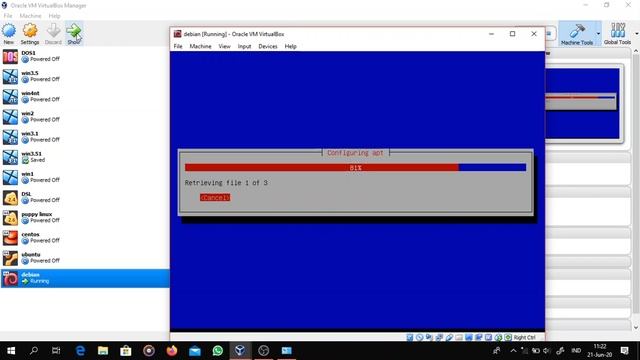Select the running debian virtual machine
Image resolution: width=640 pixels, height=360 pixels.
coord(85,278)
